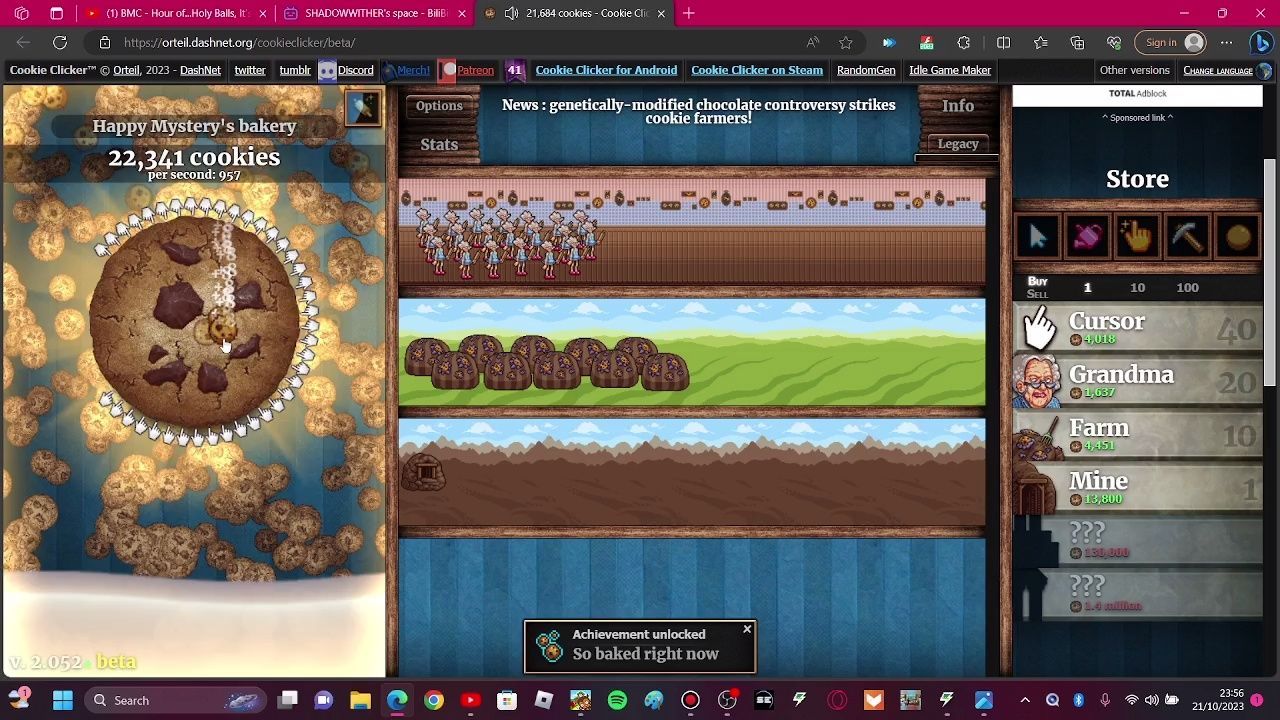Open Google Chrome from the taskbar

(434, 700)
